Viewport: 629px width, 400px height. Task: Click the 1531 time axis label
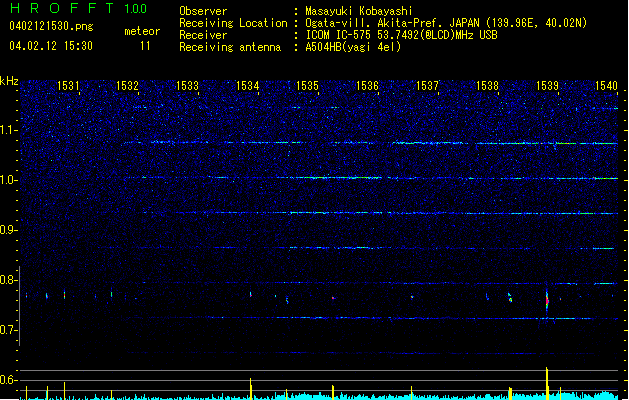(68, 86)
